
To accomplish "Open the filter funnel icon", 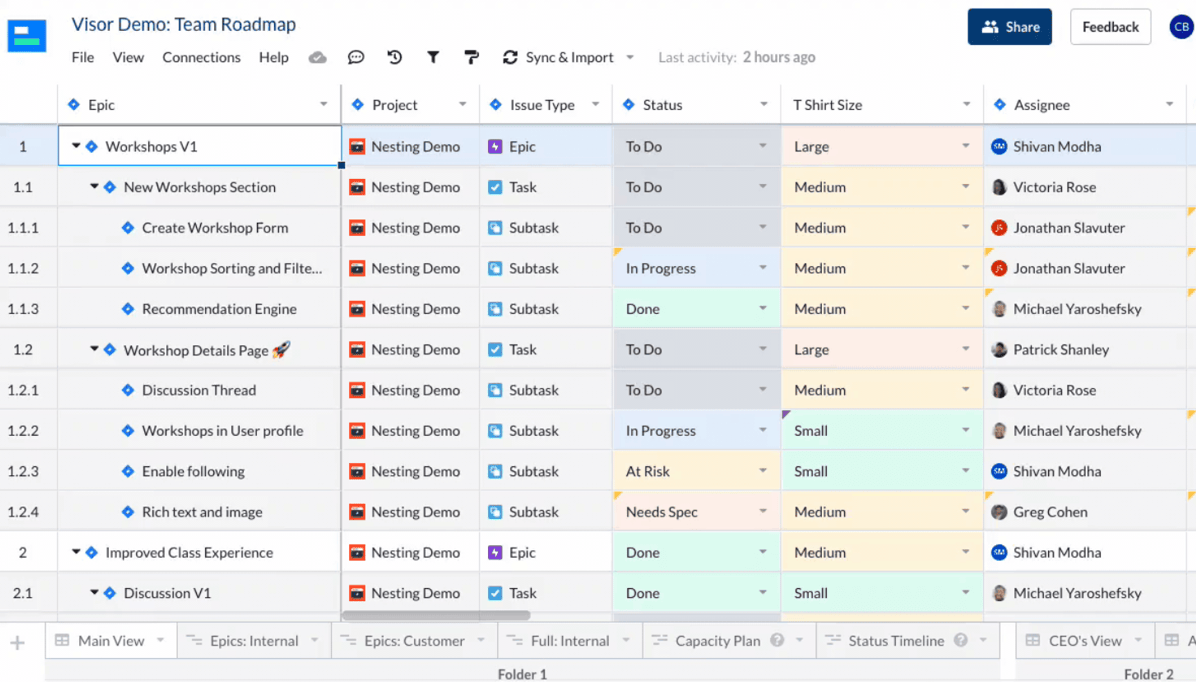I will point(433,58).
